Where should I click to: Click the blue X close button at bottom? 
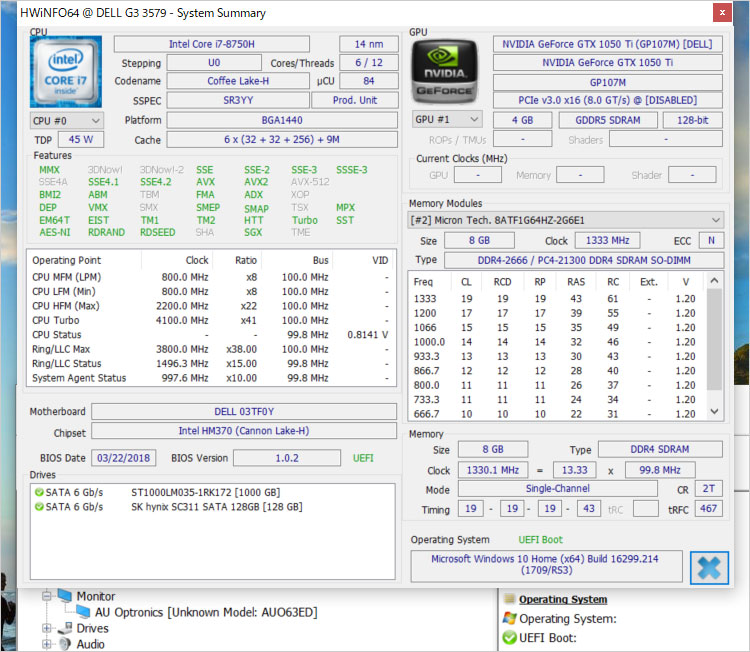(x=709, y=566)
